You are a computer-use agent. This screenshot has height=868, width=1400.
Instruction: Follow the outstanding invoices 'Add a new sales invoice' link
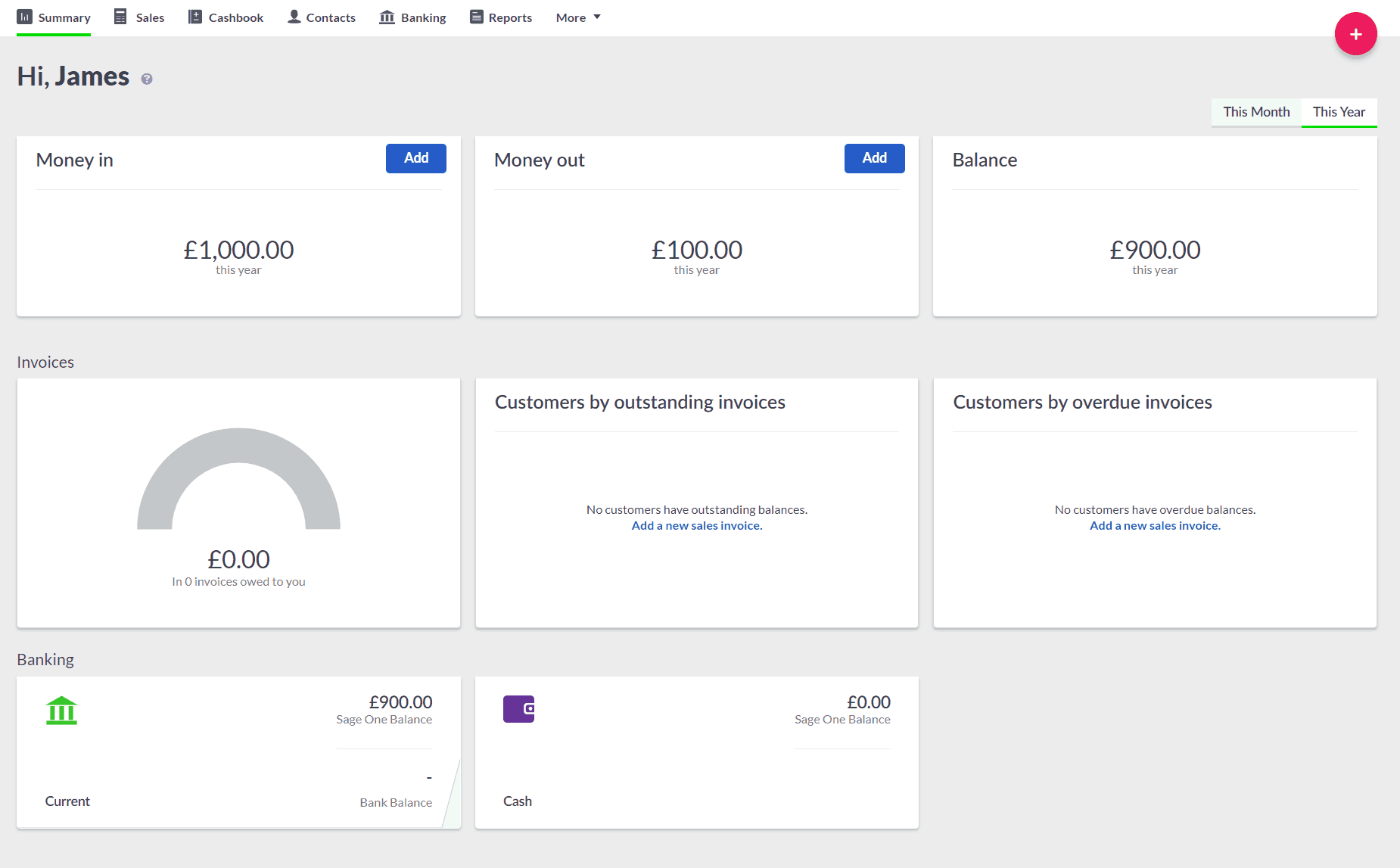[696, 526]
